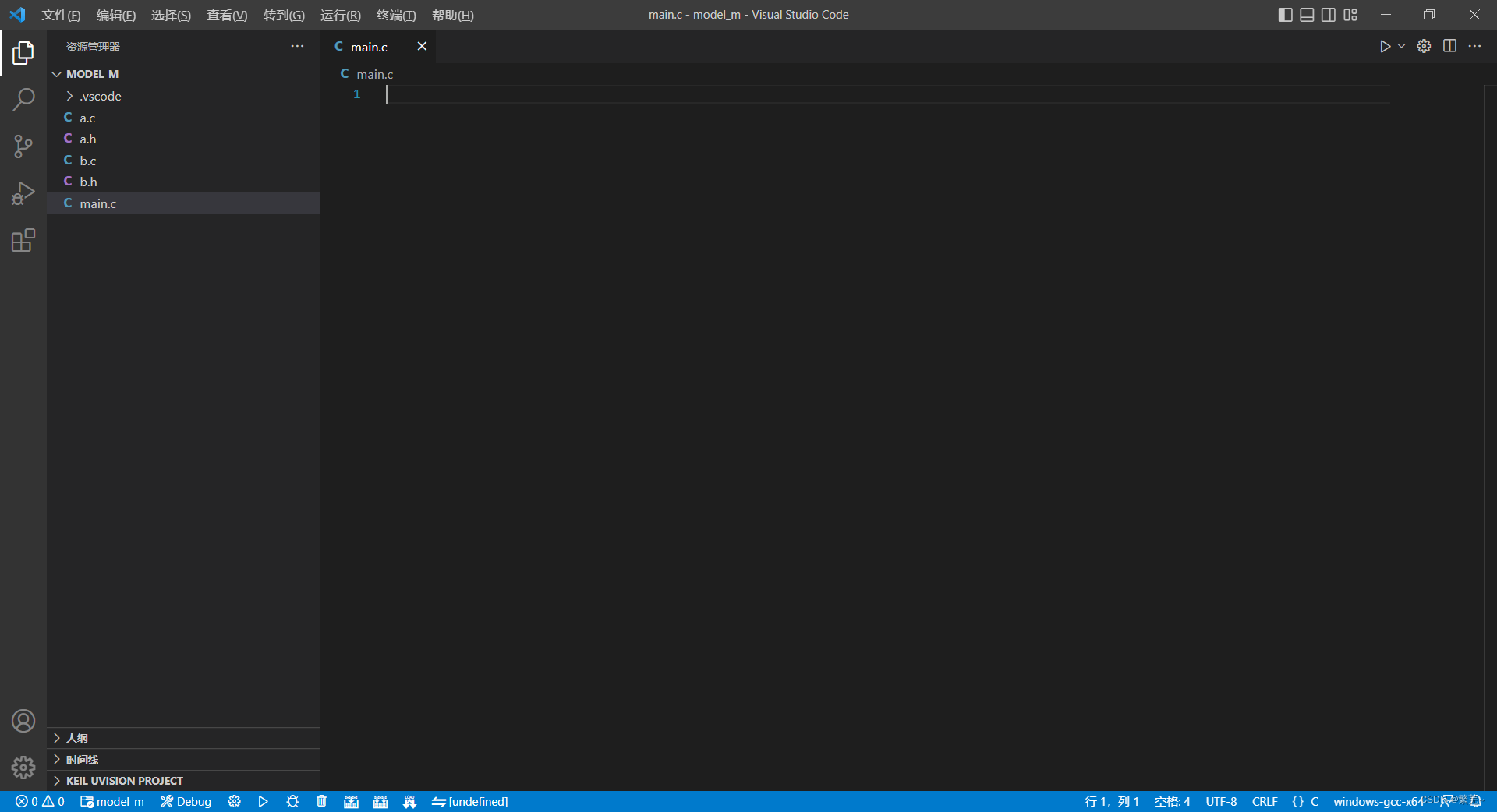This screenshot has width=1497, height=812.
Task: Change windows-gcc-x64 configuration
Action: pyautogui.click(x=1378, y=802)
